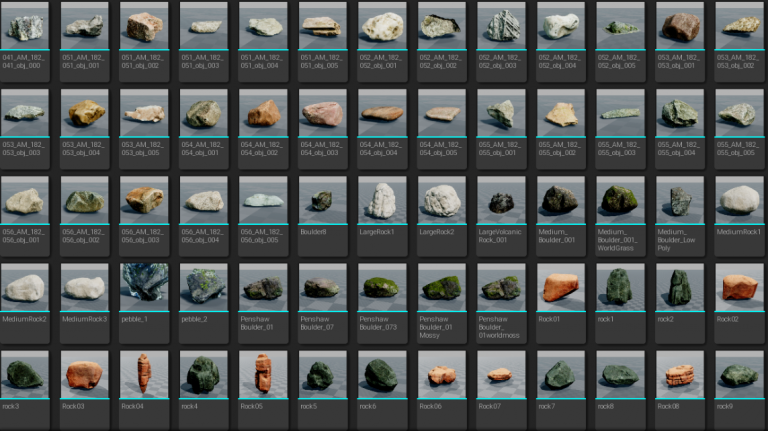Select the 055_AM_182_055_obj_004 dark green rock
The height and width of the screenshot is (431, 768).
tap(680, 113)
